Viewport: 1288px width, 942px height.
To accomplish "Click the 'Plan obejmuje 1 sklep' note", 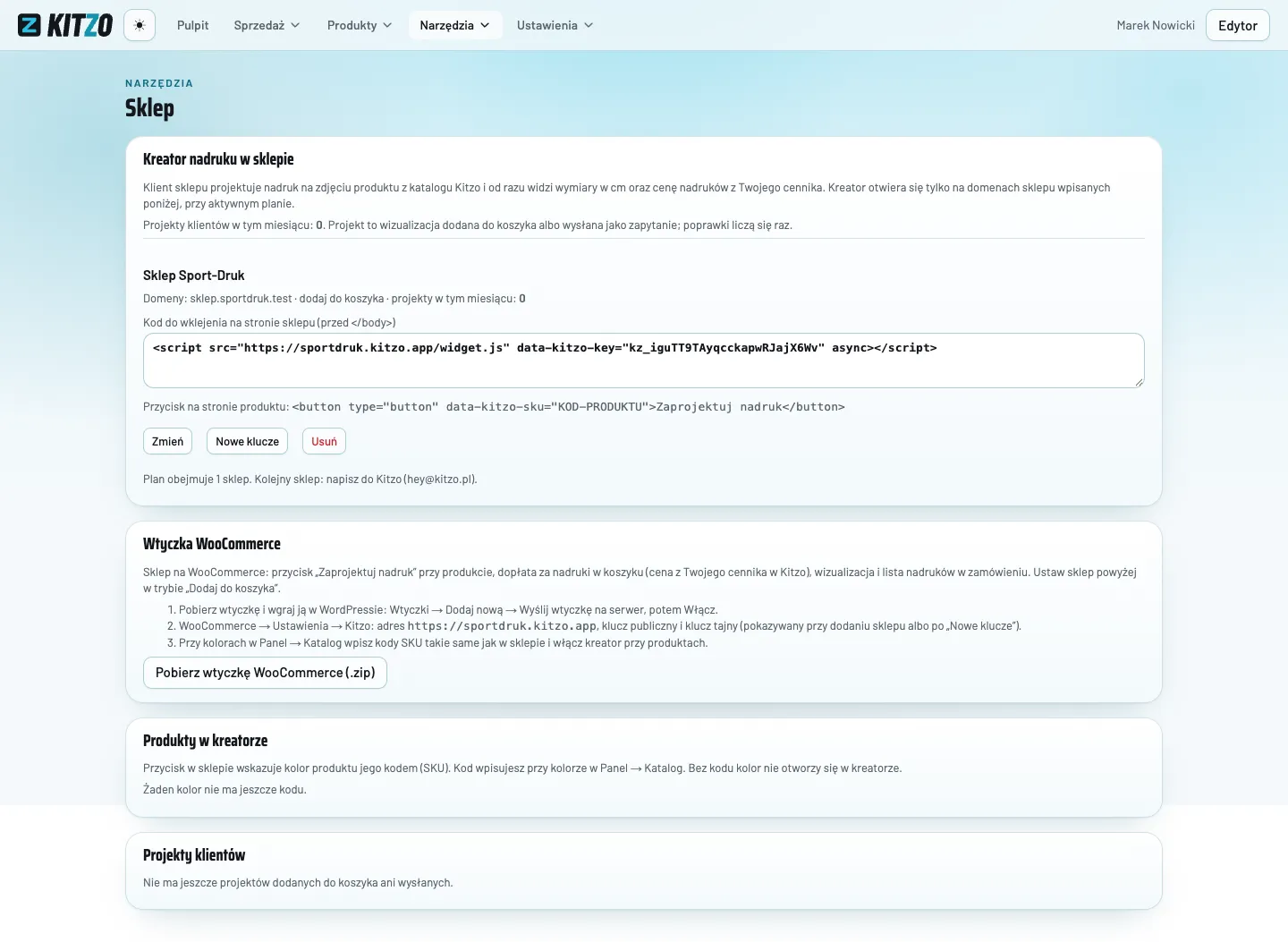I will pos(310,479).
